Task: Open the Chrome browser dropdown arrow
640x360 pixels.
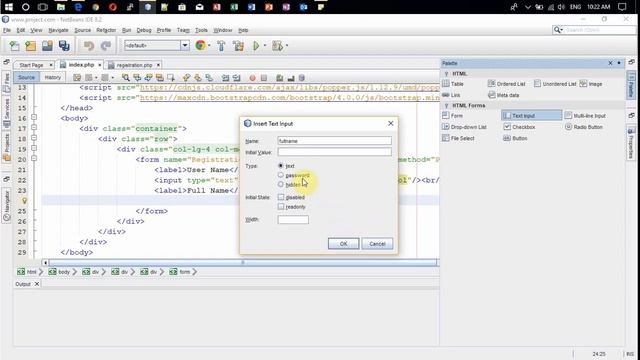Action: [x=209, y=46]
